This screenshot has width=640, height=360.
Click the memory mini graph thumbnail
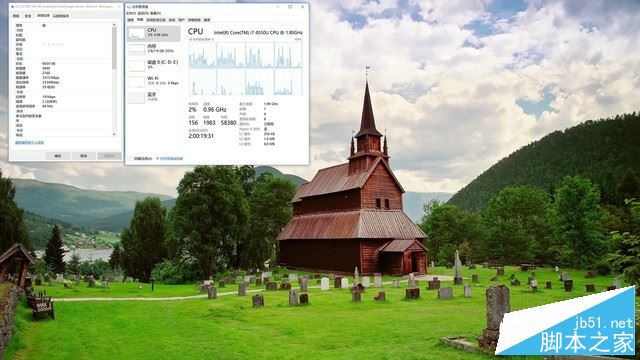point(136,50)
